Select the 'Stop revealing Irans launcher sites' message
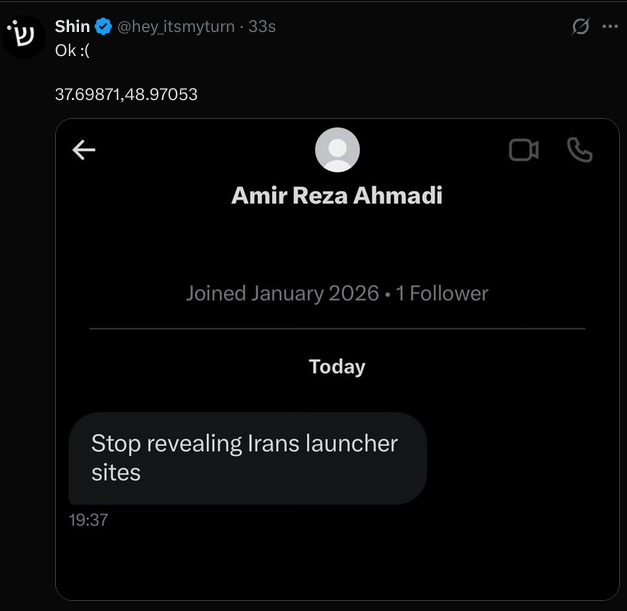 pyautogui.click(x=248, y=458)
